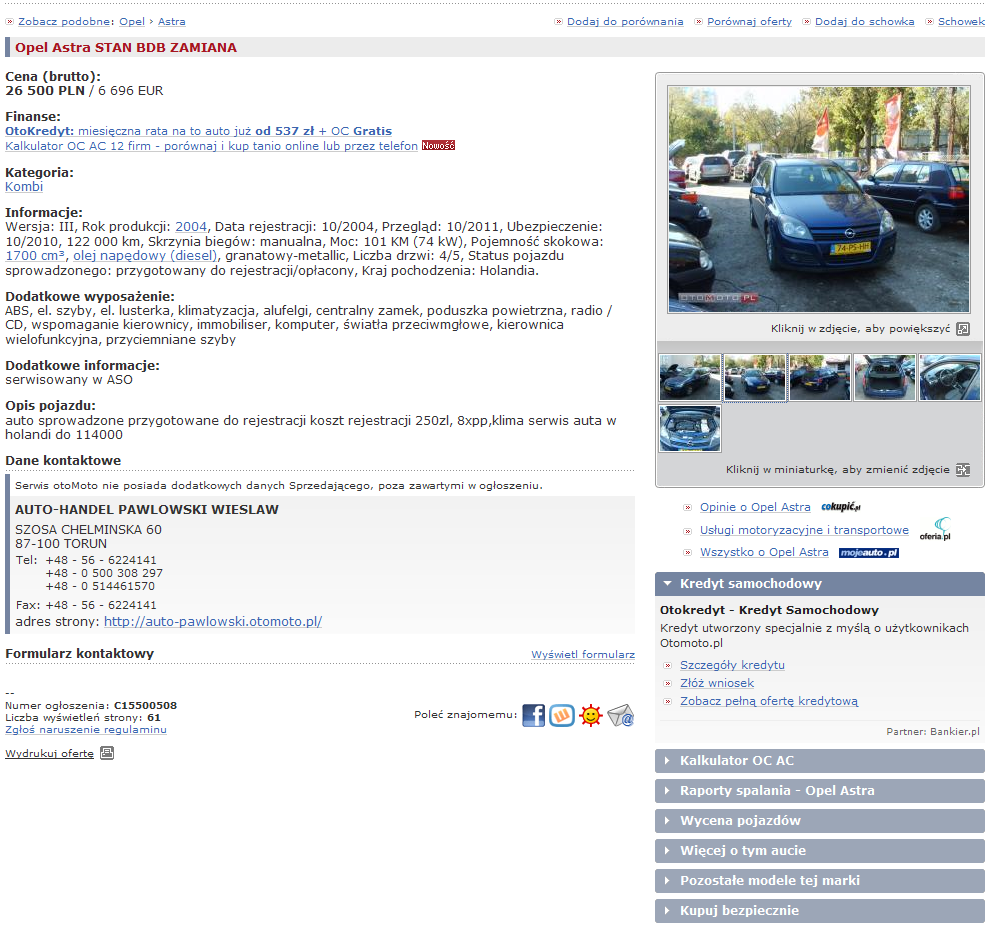Image resolution: width=993 pixels, height=935 pixels.
Task: Select the first thumbnail in the photo row
Action: [690, 378]
